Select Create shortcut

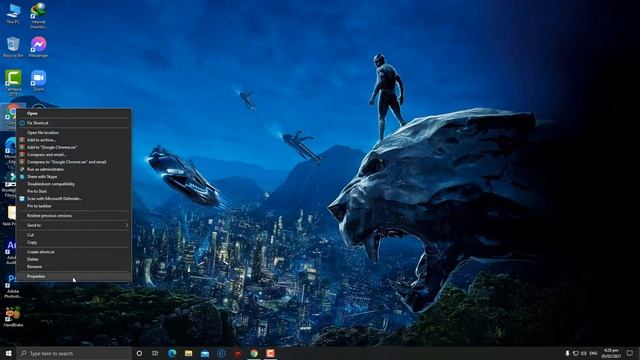[x=73, y=252]
